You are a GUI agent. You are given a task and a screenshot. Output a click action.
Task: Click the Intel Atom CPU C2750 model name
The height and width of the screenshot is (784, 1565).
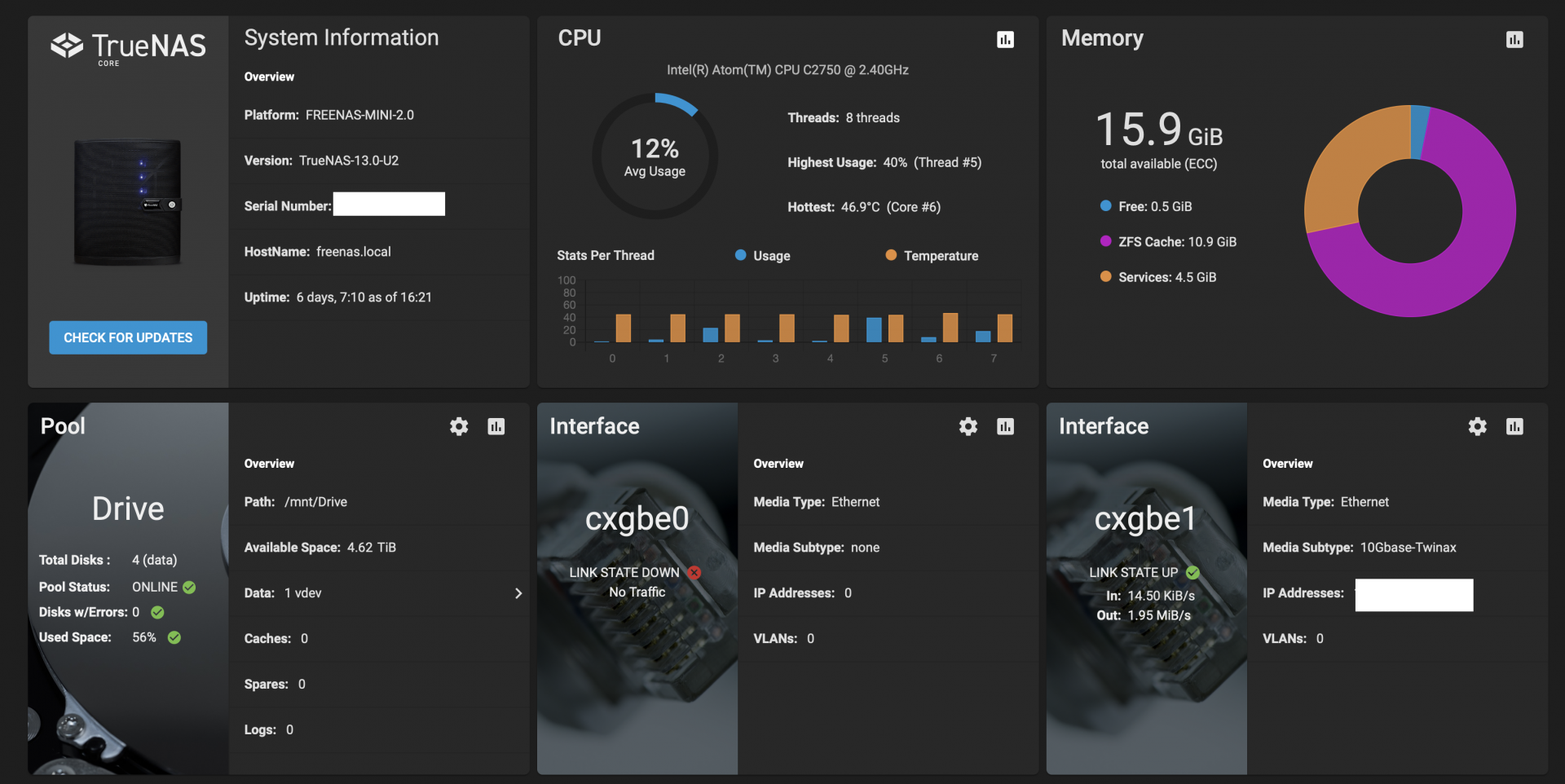tap(787, 70)
